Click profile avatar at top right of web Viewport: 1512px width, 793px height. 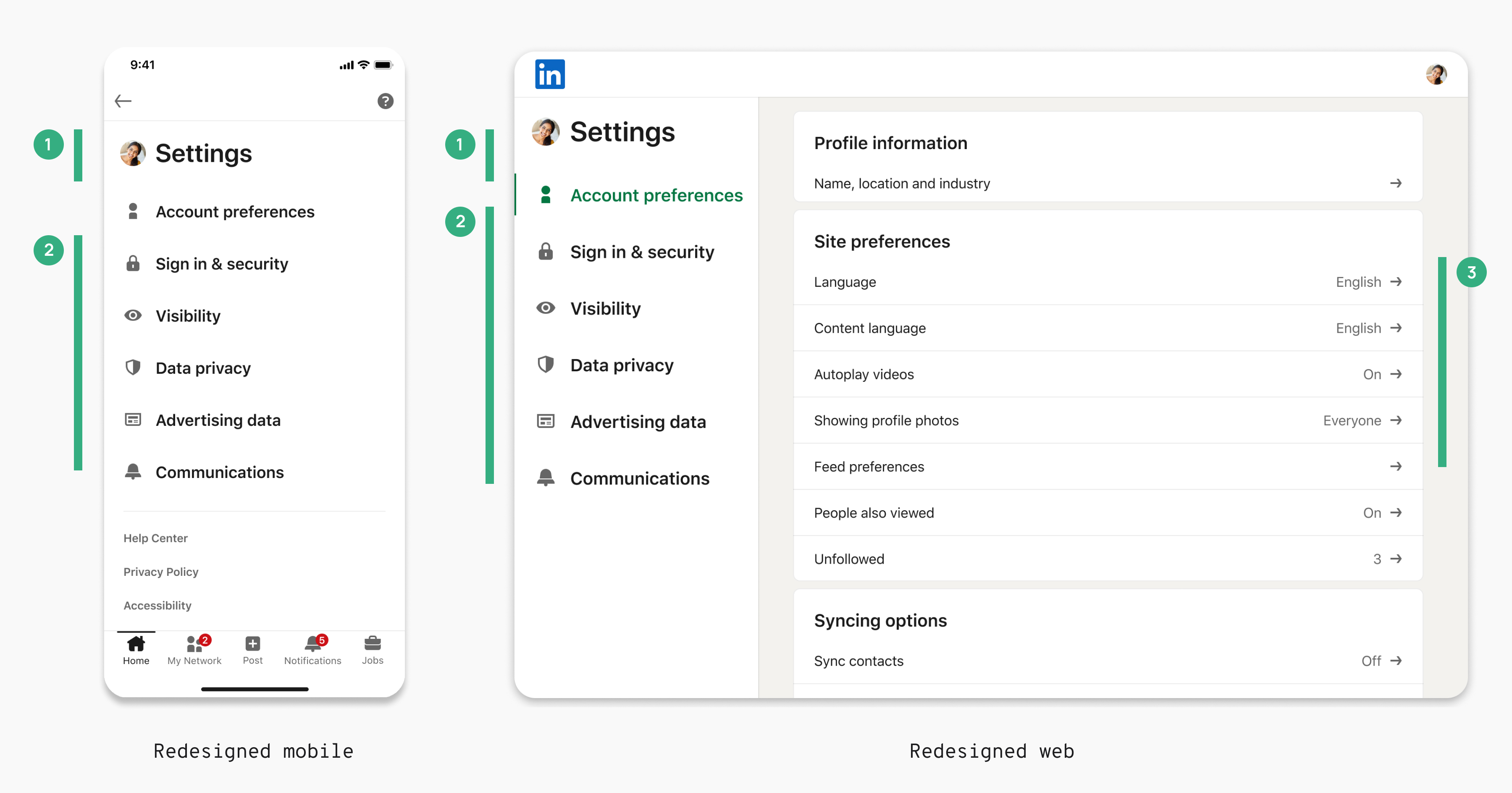pos(1436,74)
